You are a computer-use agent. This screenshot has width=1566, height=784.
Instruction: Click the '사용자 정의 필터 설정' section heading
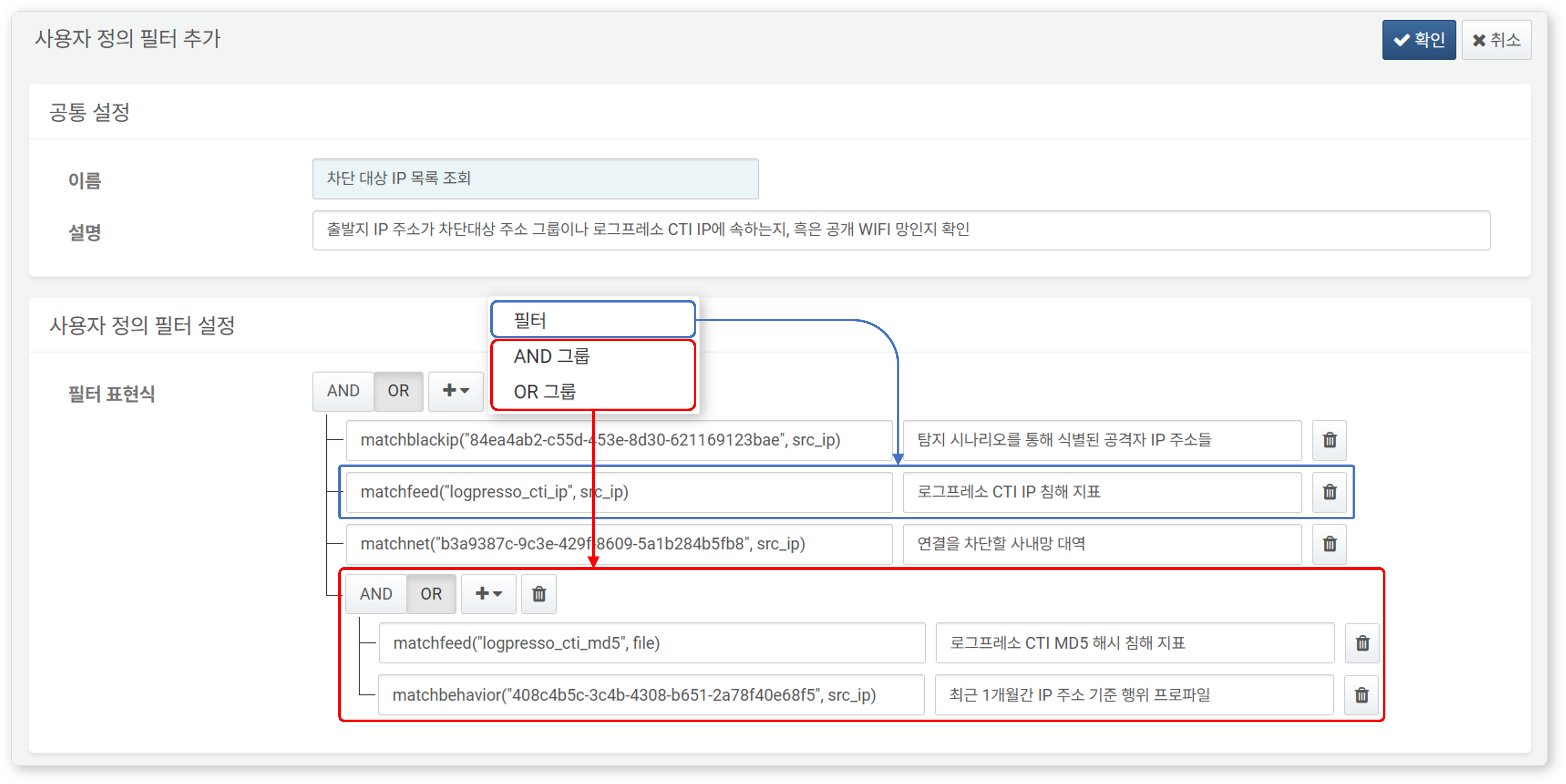click(x=142, y=326)
